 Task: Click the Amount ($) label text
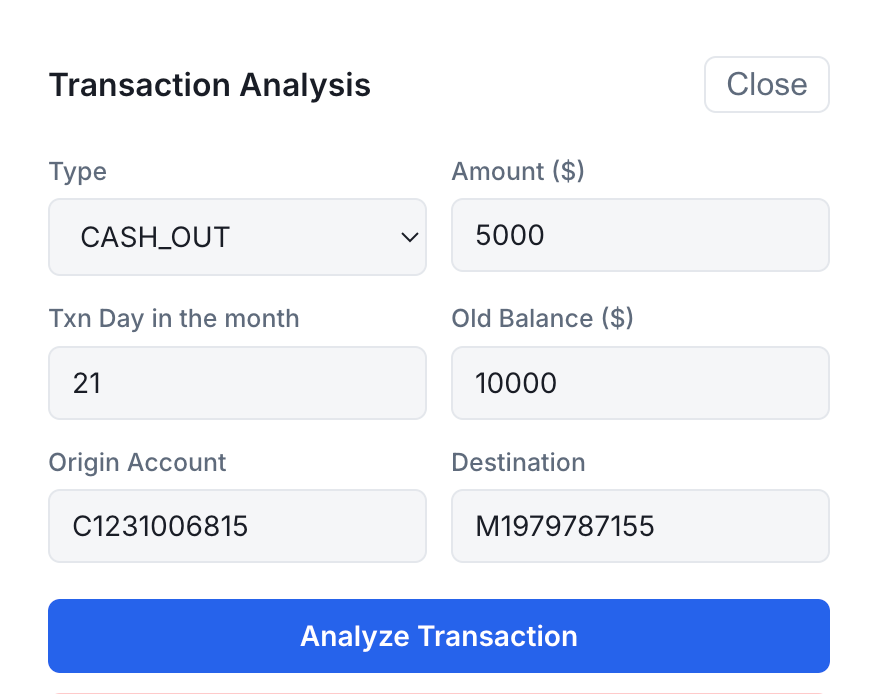pyautogui.click(x=518, y=171)
